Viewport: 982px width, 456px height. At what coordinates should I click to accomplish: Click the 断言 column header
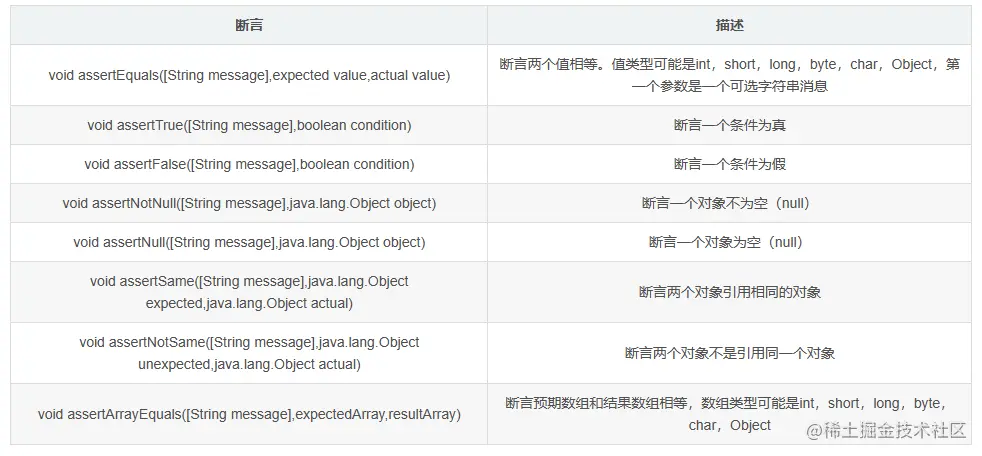249,25
